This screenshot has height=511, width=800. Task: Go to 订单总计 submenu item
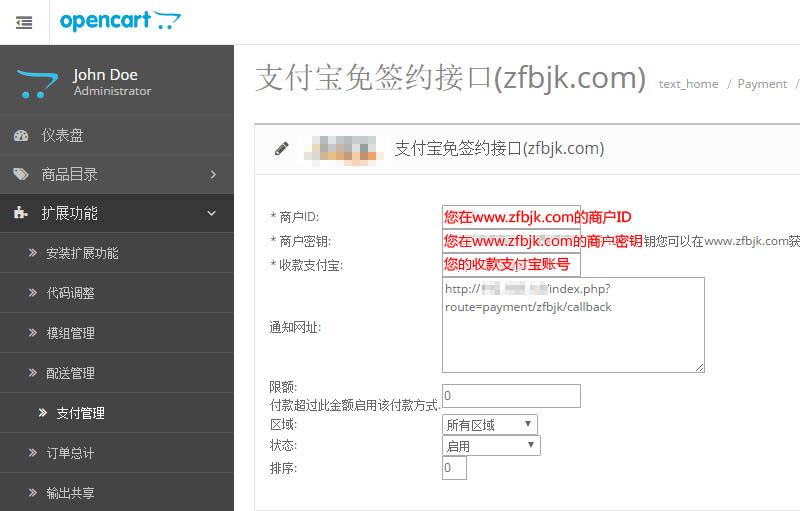[117, 453]
